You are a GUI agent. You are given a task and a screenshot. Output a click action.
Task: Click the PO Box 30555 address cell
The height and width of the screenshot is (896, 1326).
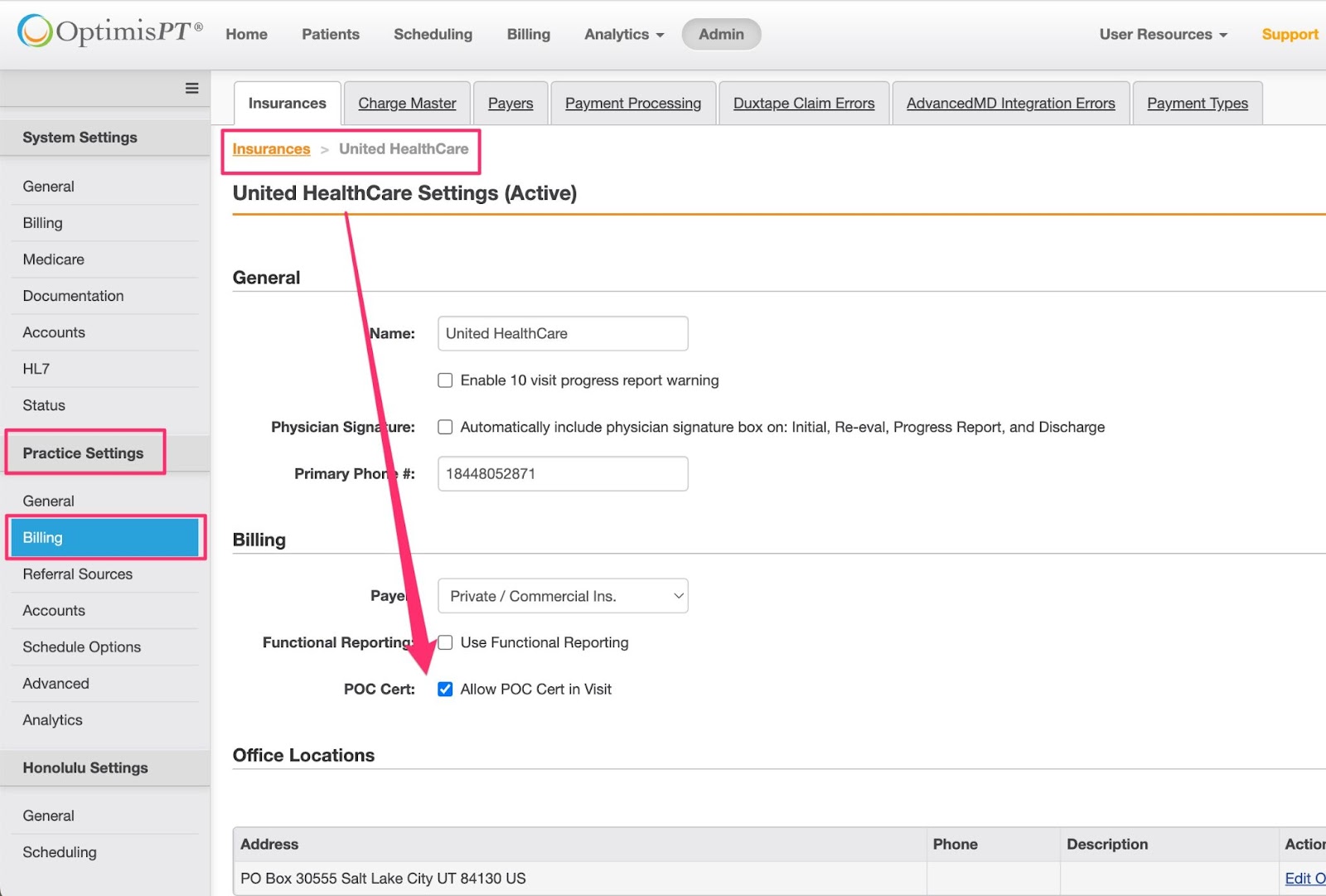(579, 879)
